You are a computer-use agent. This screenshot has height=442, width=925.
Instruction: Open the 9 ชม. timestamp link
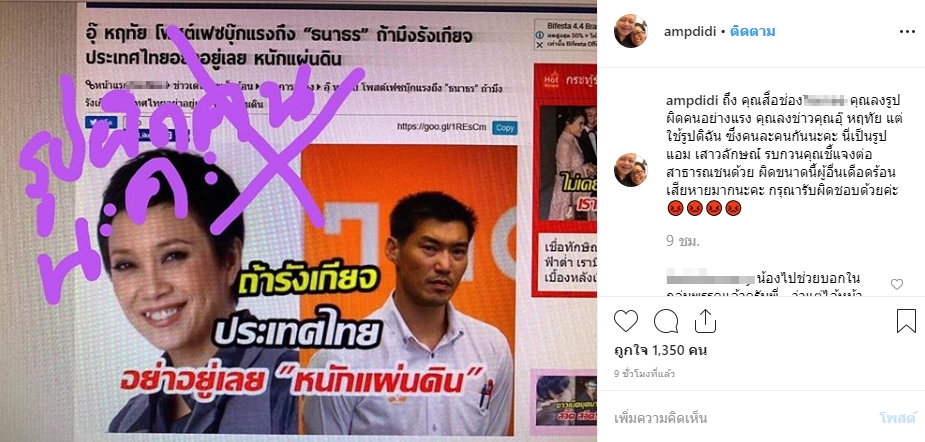[x=683, y=241]
